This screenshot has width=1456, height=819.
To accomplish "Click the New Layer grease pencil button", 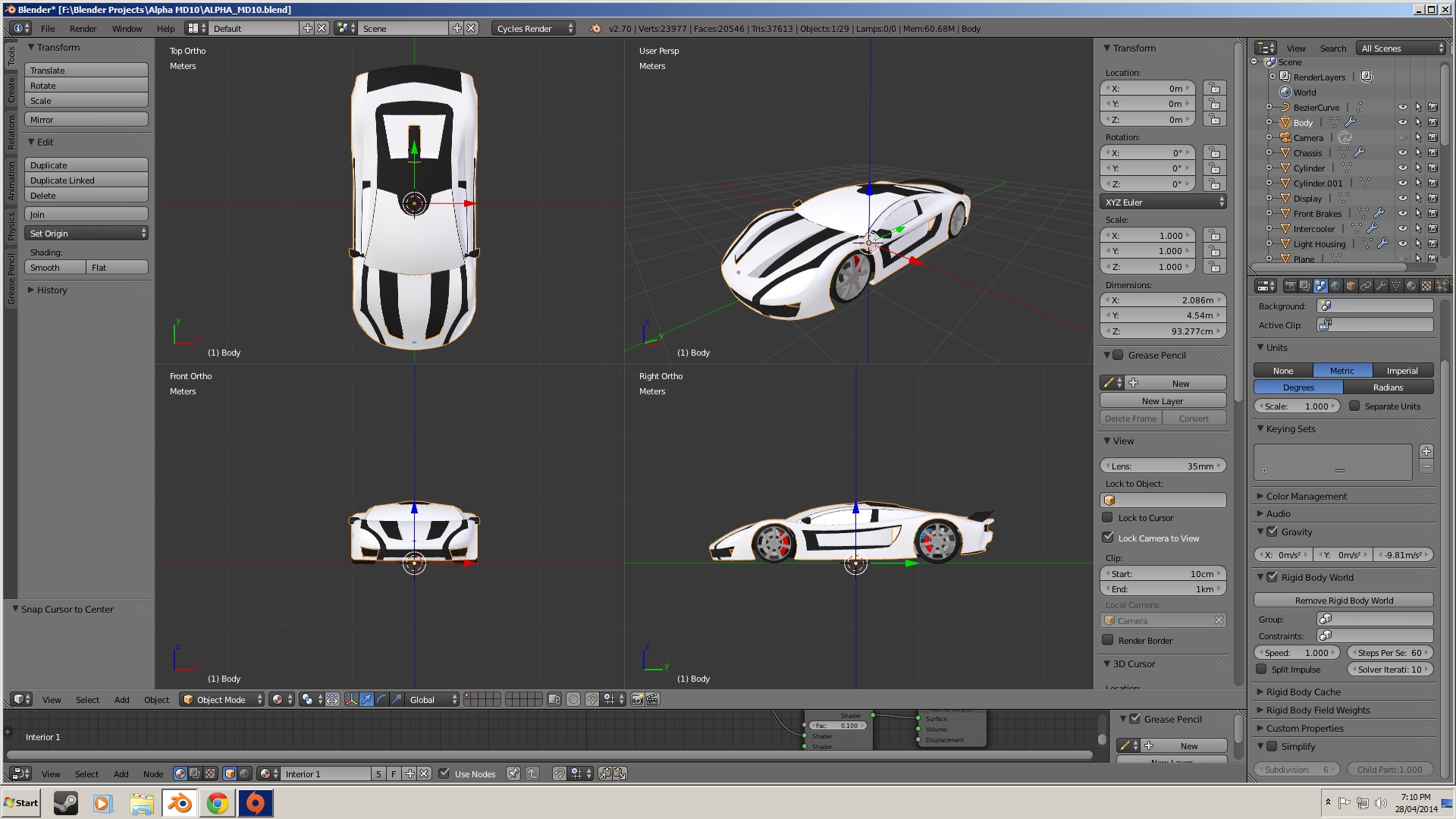I will point(1163,400).
